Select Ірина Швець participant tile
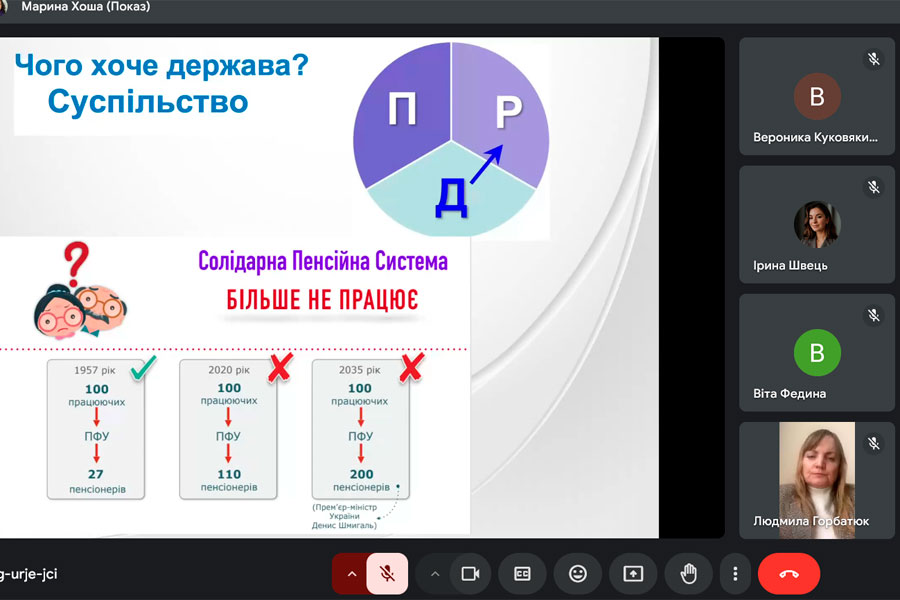Image resolution: width=900 pixels, height=600 pixels. pos(817,224)
